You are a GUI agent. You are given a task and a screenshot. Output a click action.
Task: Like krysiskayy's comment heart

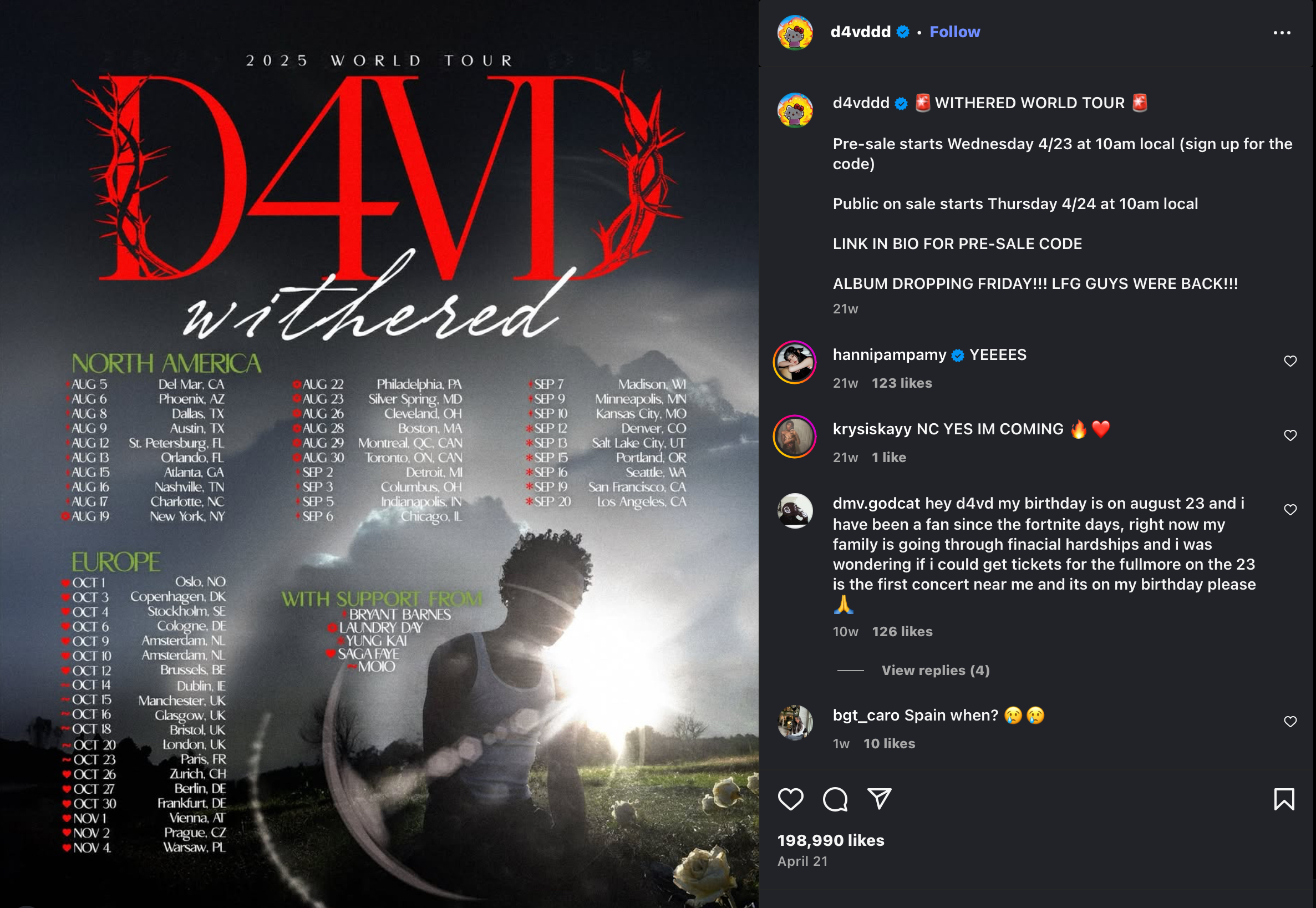point(1290,435)
